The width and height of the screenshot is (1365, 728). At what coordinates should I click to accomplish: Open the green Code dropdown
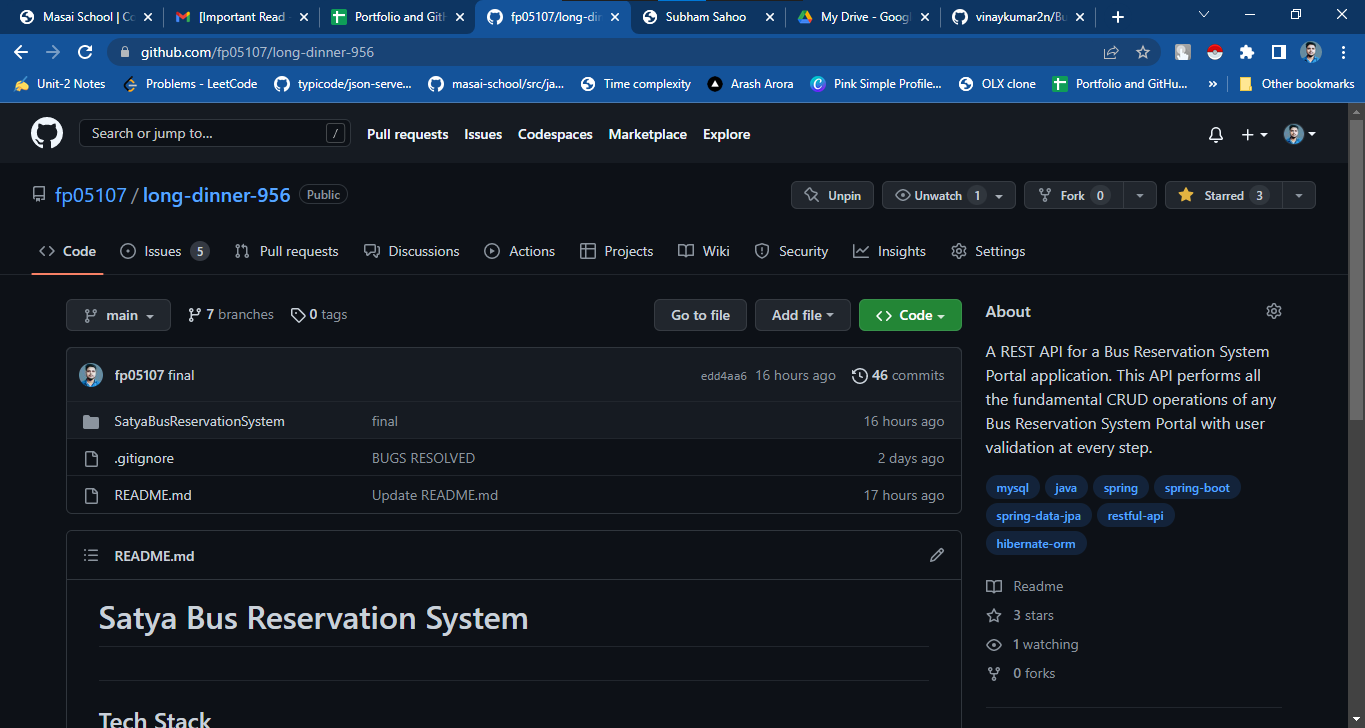[x=910, y=315]
